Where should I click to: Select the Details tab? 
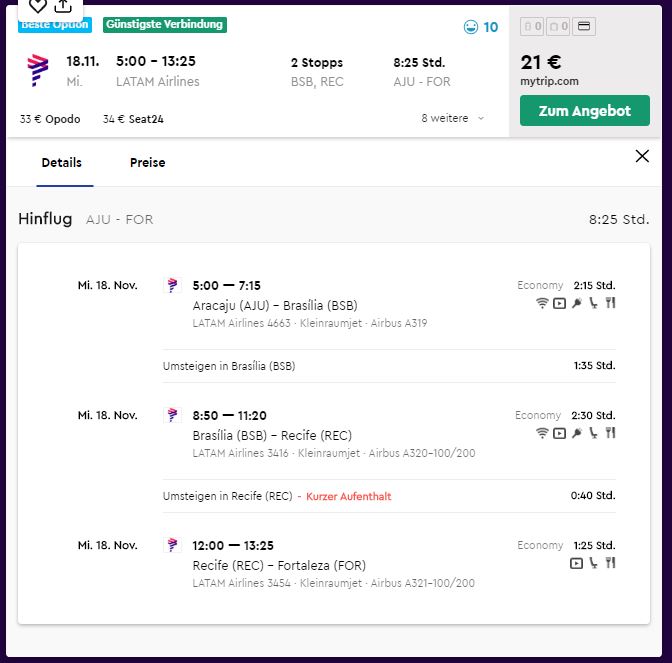tap(62, 162)
